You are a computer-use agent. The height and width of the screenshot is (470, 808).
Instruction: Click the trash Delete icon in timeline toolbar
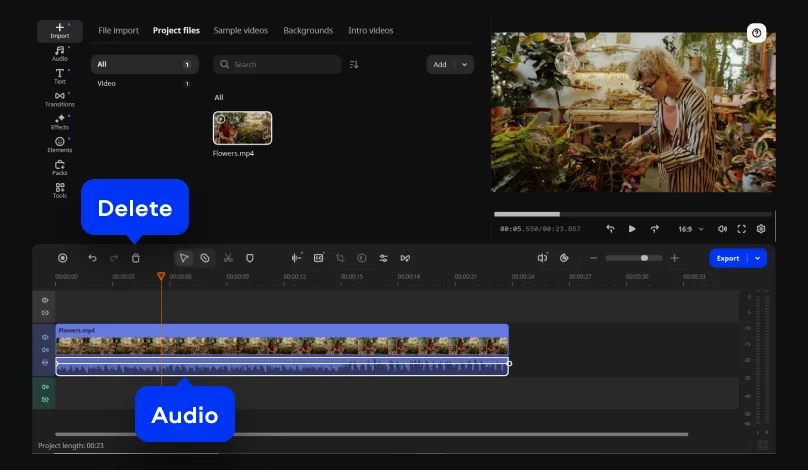(x=136, y=258)
